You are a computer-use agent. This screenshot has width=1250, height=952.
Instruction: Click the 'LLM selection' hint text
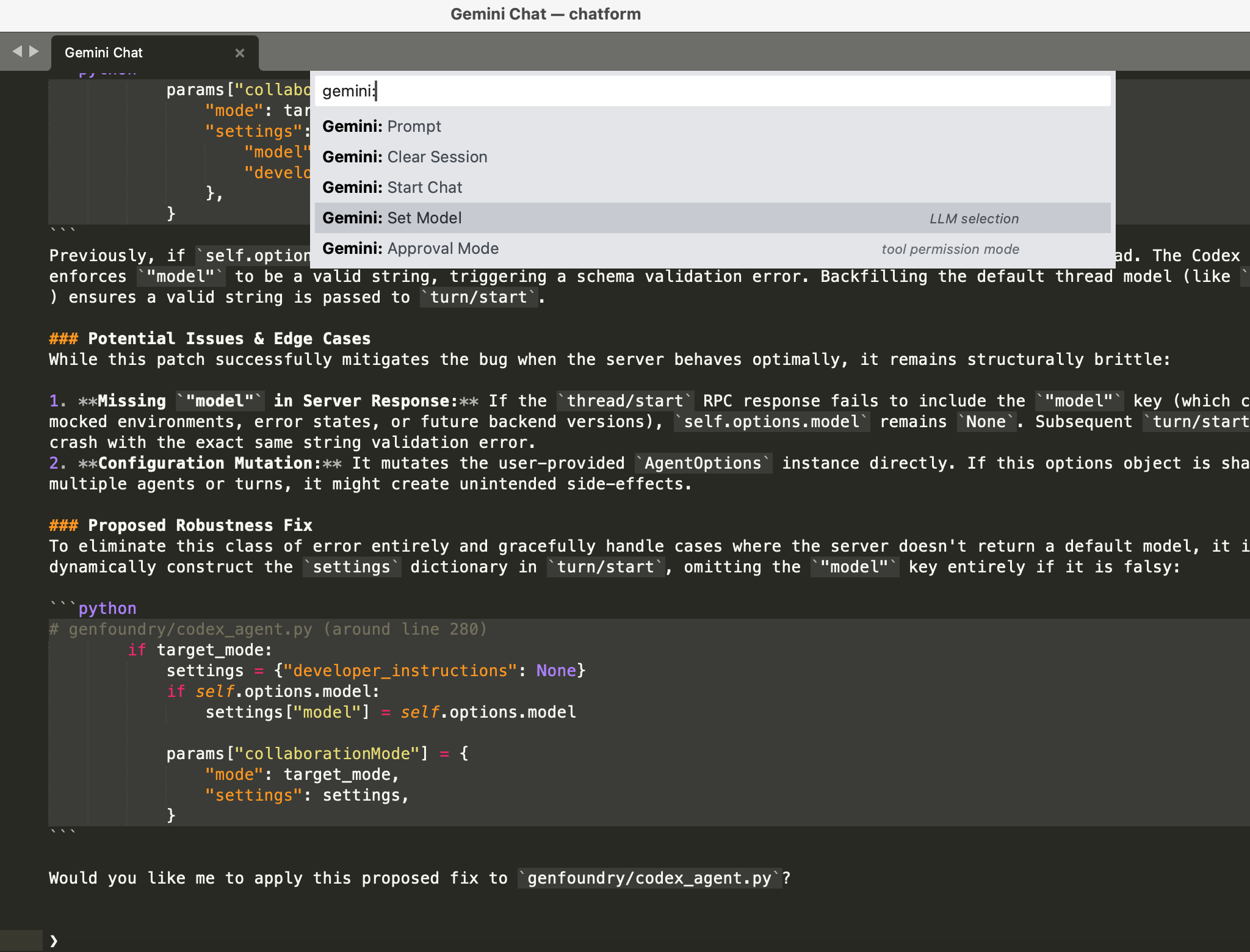tap(974, 218)
